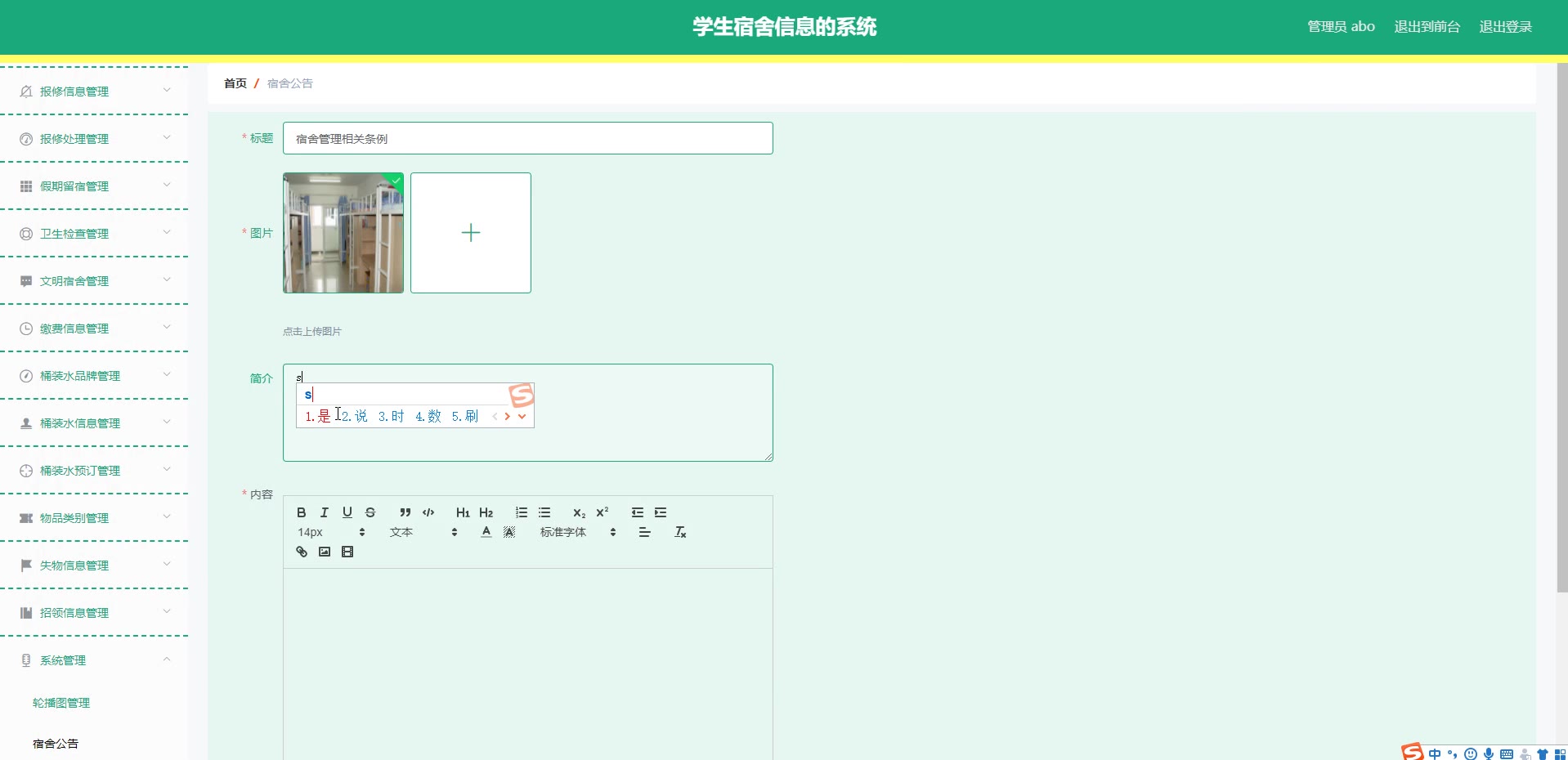Screen dimensions: 1568x760
Task: Decrease indent in the editor
Action: pos(638,512)
